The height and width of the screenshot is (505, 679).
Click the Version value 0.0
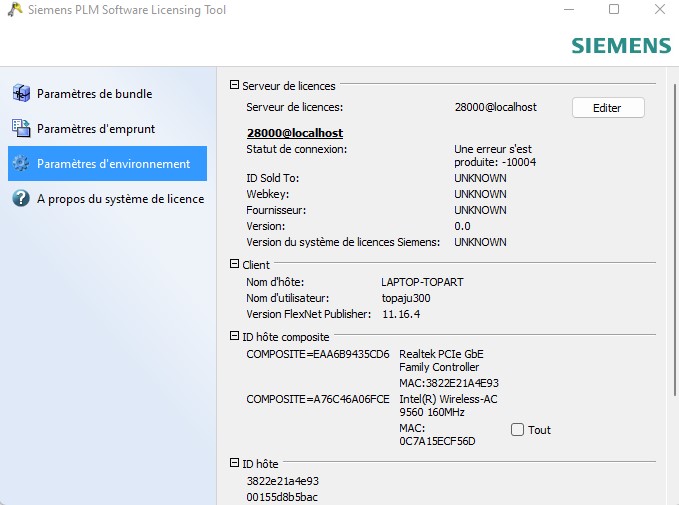click(462, 226)
